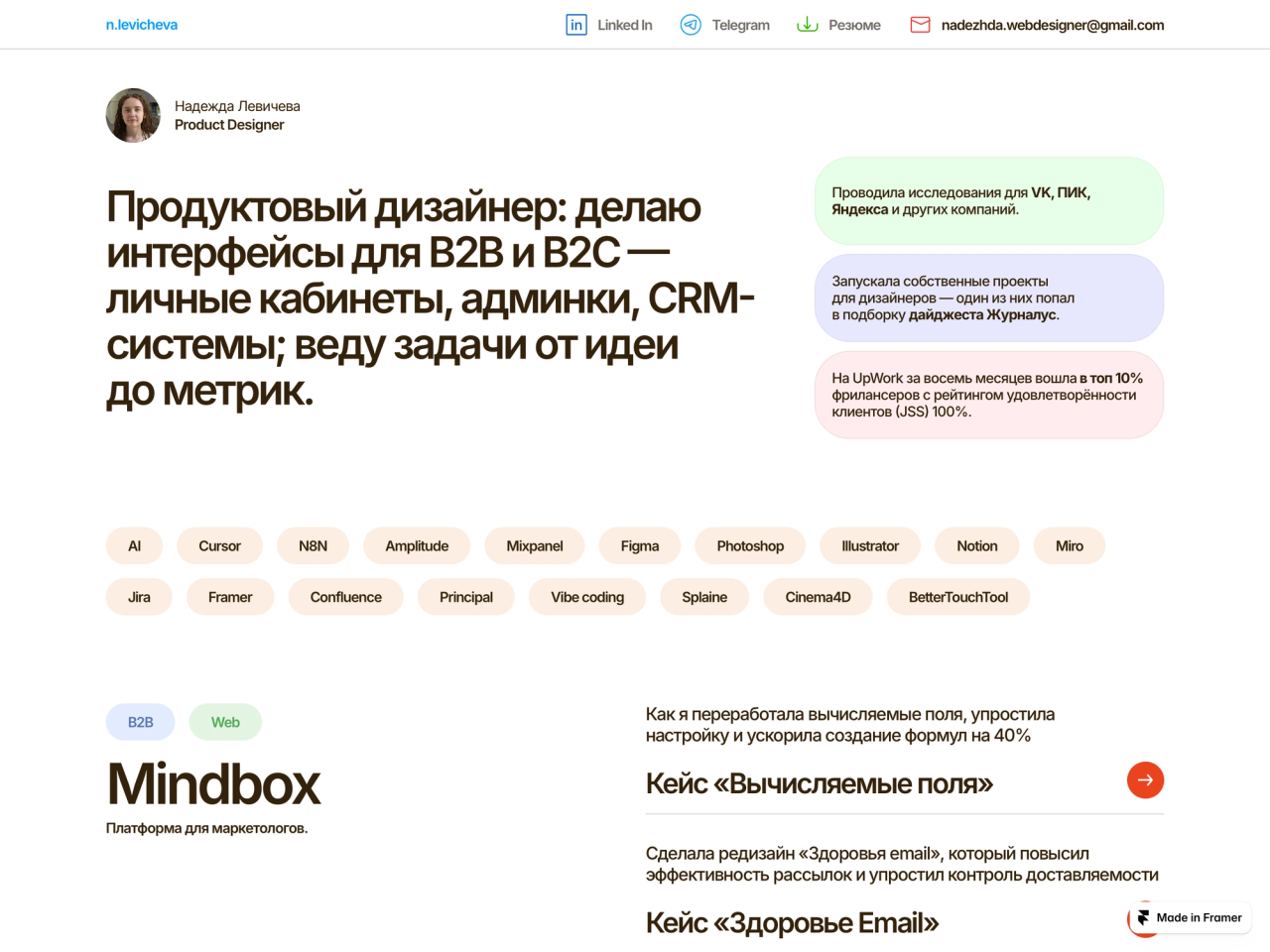Select the Miro skill tag
The height and width of the screenshot is (952, 1270).
(1070, 546)
